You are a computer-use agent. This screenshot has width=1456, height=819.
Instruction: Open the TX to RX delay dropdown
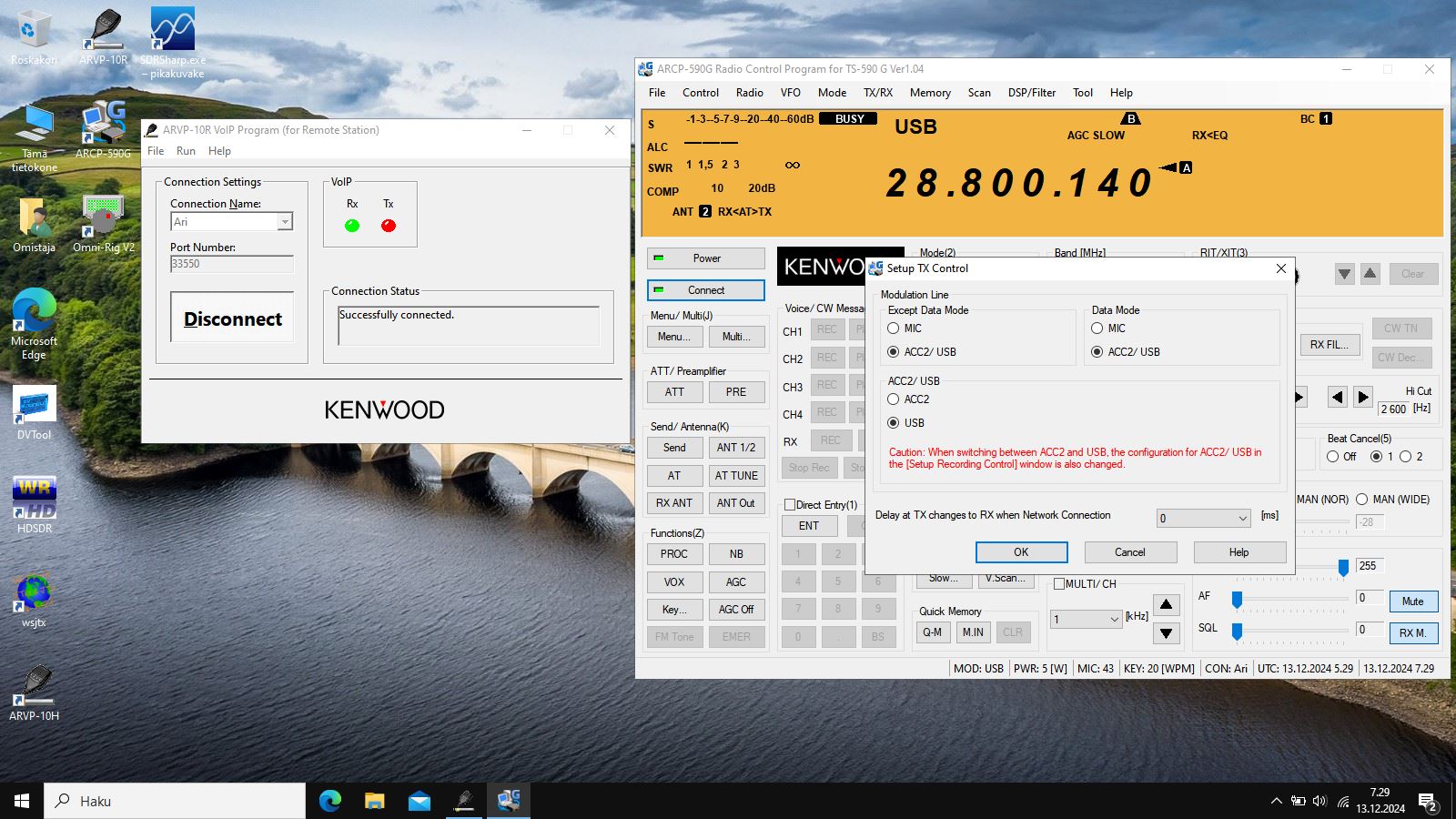(1204, 519)
